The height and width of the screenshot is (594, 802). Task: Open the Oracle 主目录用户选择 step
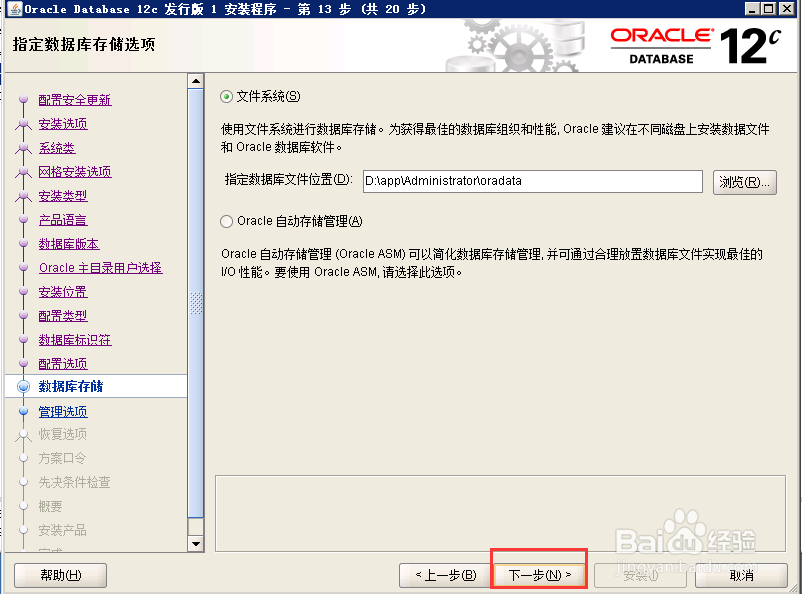tap(101, 267)
